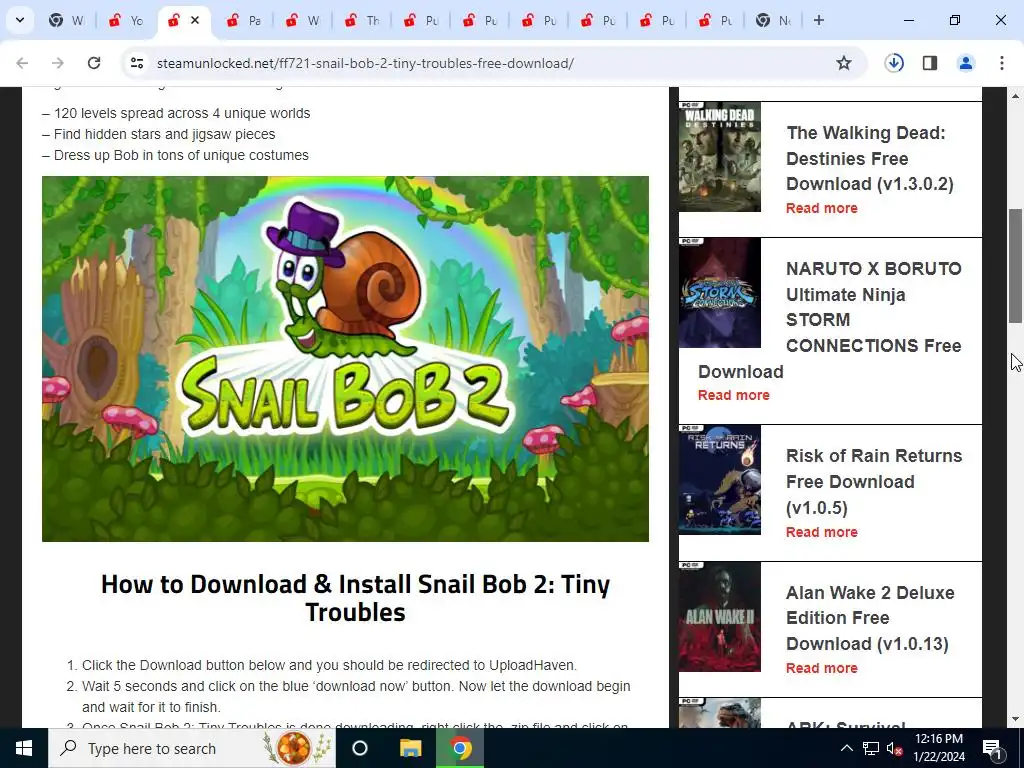Go forward to next page
This screenshot has height=768, width=1024.
(58, 63)
